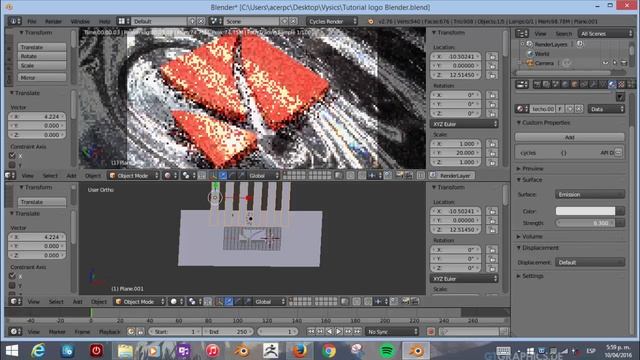
Task: Click the play reverse button
Action: click(x=329, y=332)
